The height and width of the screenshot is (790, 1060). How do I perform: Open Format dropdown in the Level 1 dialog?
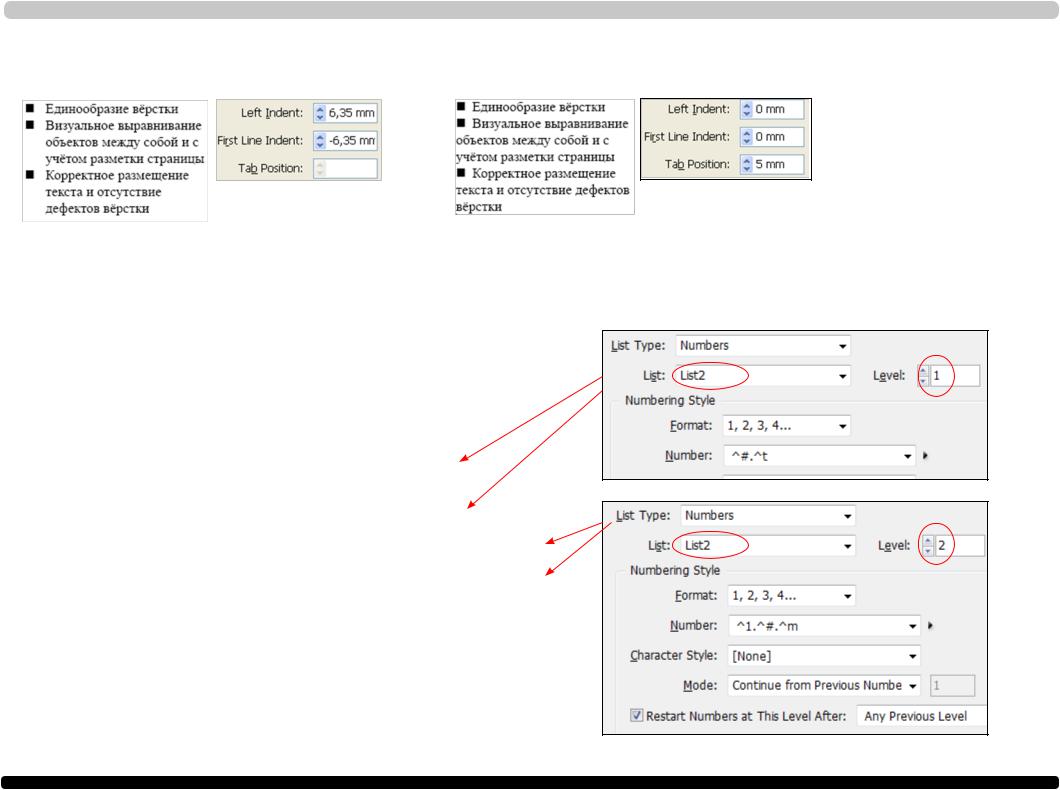click(x=786, y=426)
